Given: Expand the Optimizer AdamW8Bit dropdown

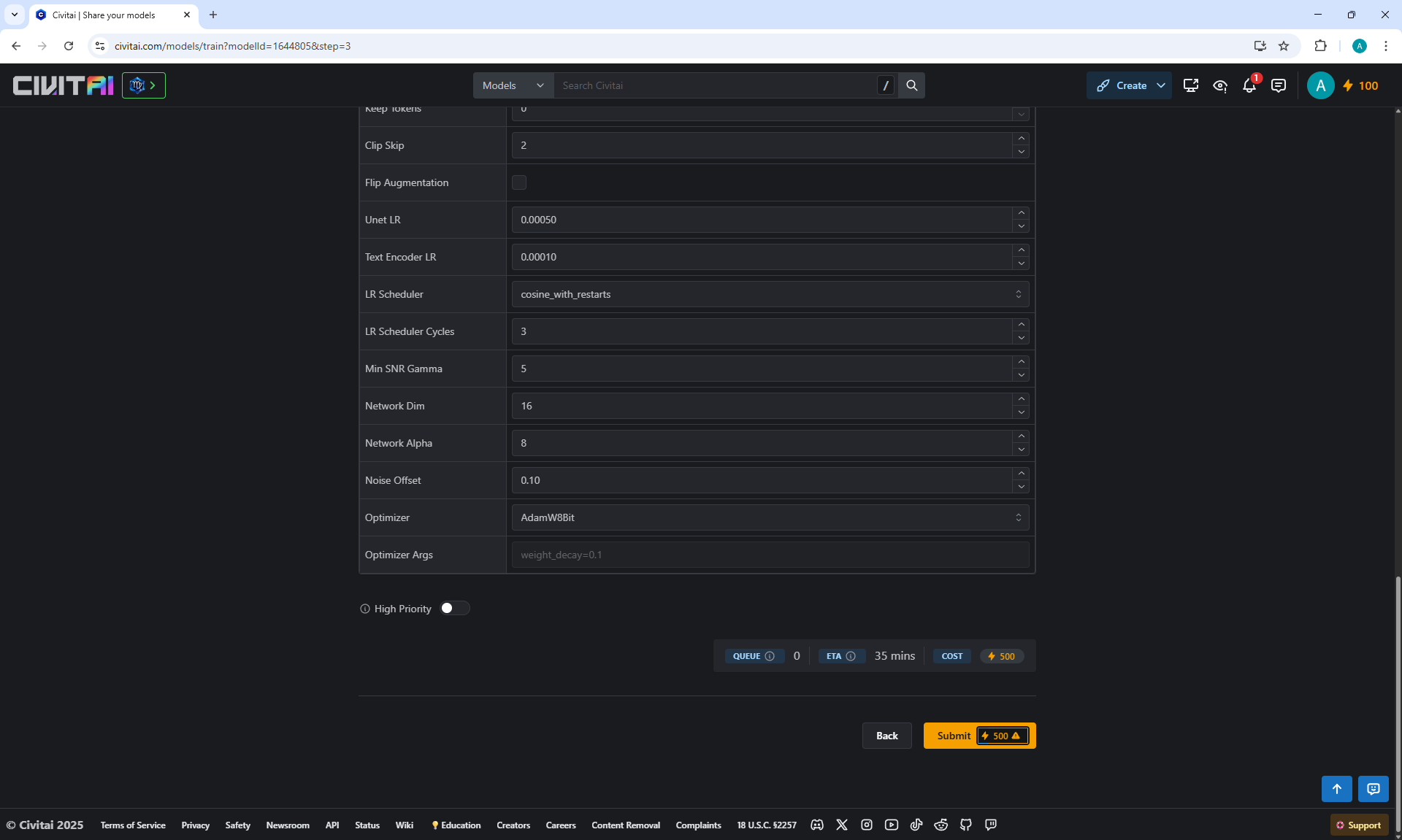Looking at the screenshot, I should click(770, 517).
